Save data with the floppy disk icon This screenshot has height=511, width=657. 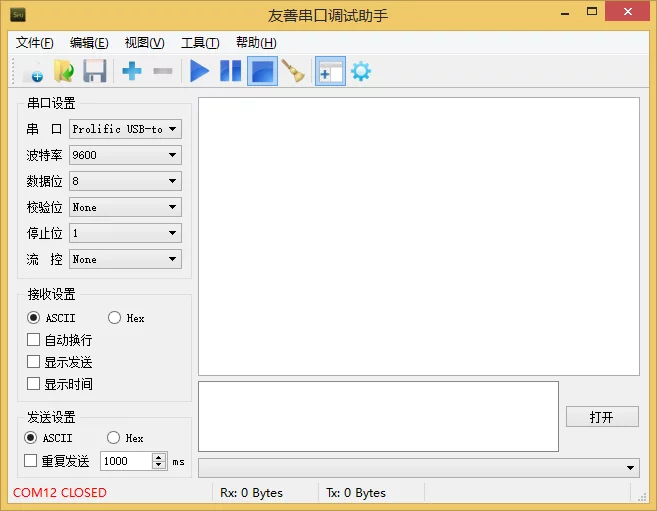click(95, 72)
